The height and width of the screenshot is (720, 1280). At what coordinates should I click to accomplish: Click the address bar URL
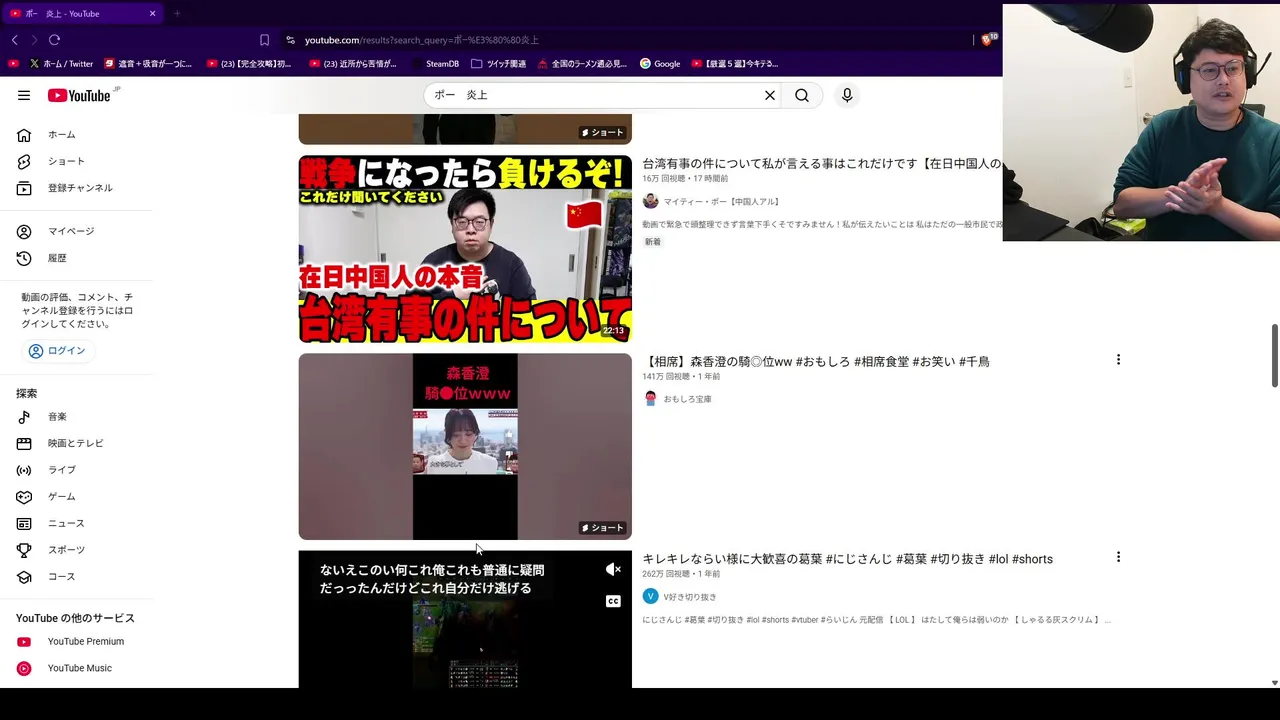click(421, 40)
